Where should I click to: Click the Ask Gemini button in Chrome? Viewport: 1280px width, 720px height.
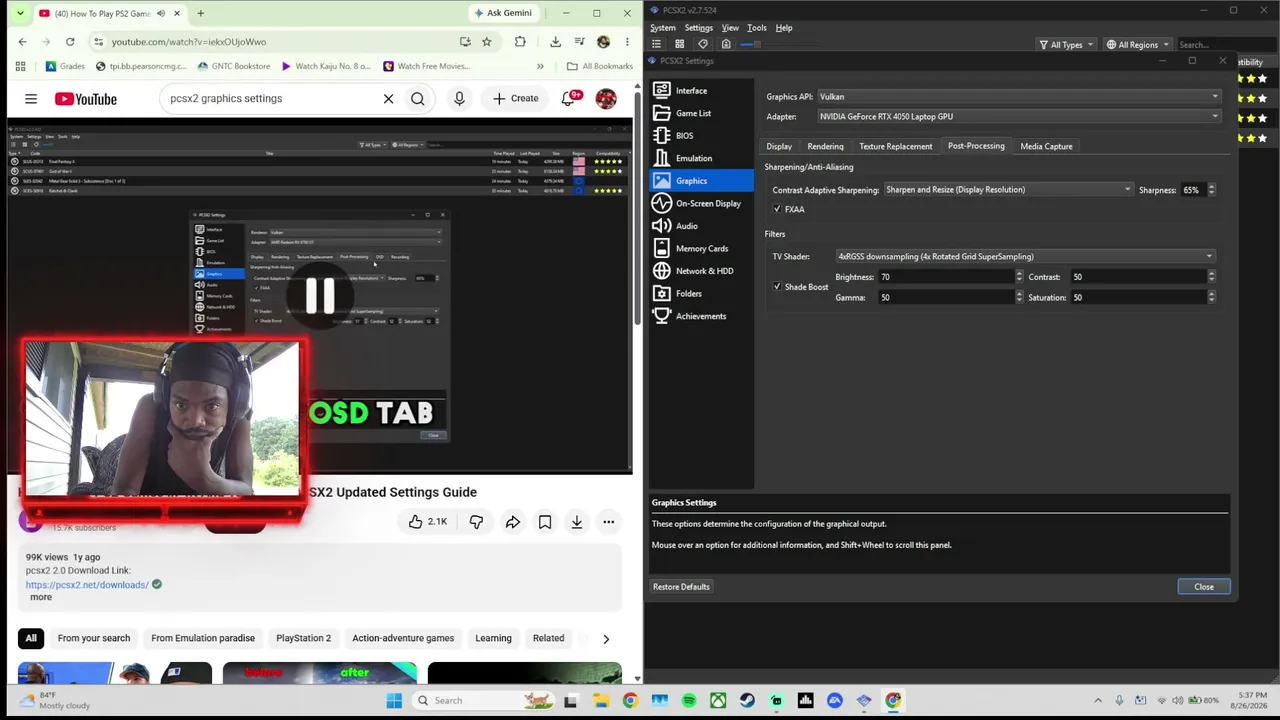click(503, 13)
